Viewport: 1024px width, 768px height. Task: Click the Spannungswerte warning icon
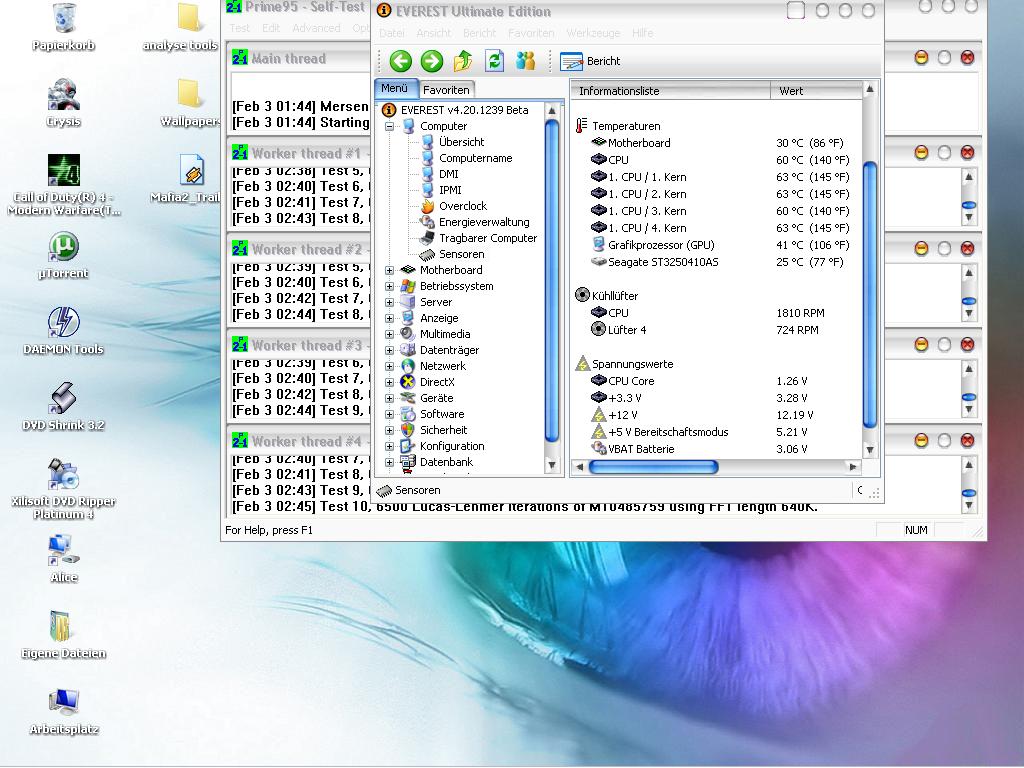click(x=582, y=363)
